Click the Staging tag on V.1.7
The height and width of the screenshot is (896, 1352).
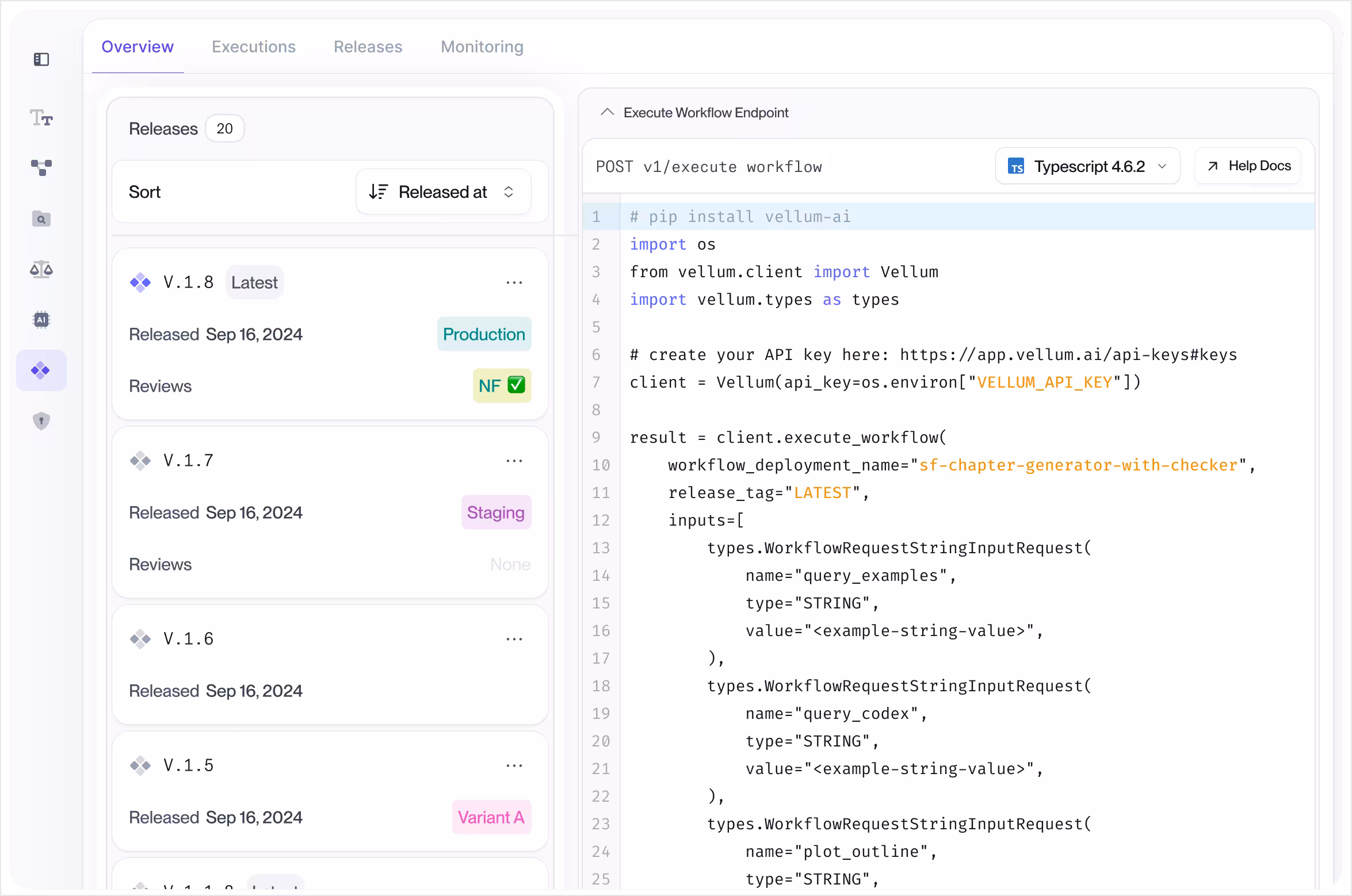tap(496, 512)
